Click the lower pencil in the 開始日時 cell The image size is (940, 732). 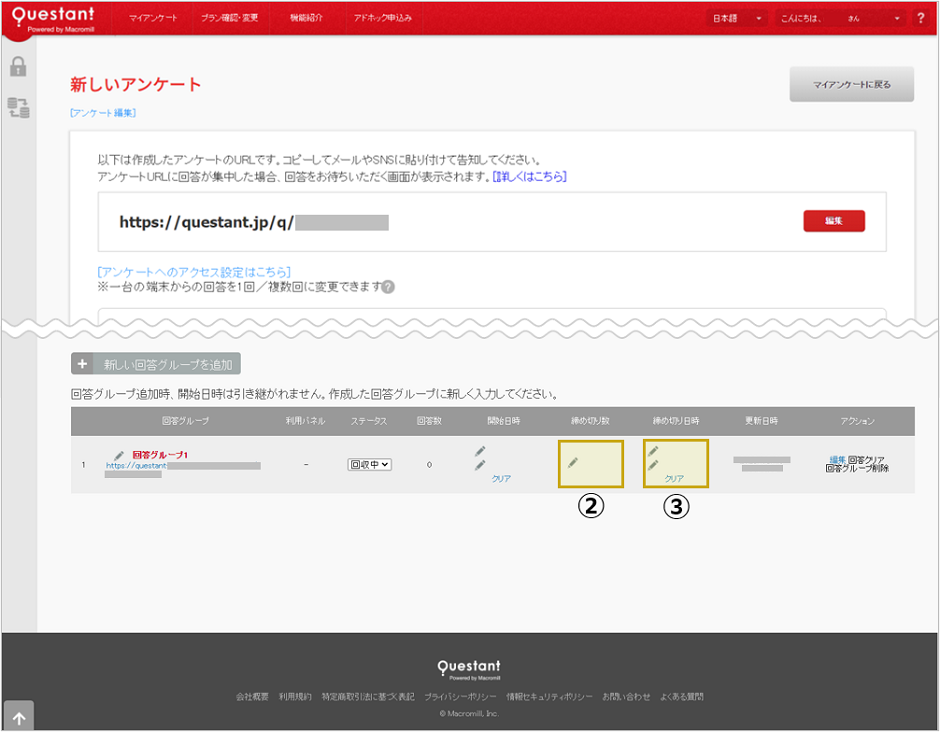point(480,465)
